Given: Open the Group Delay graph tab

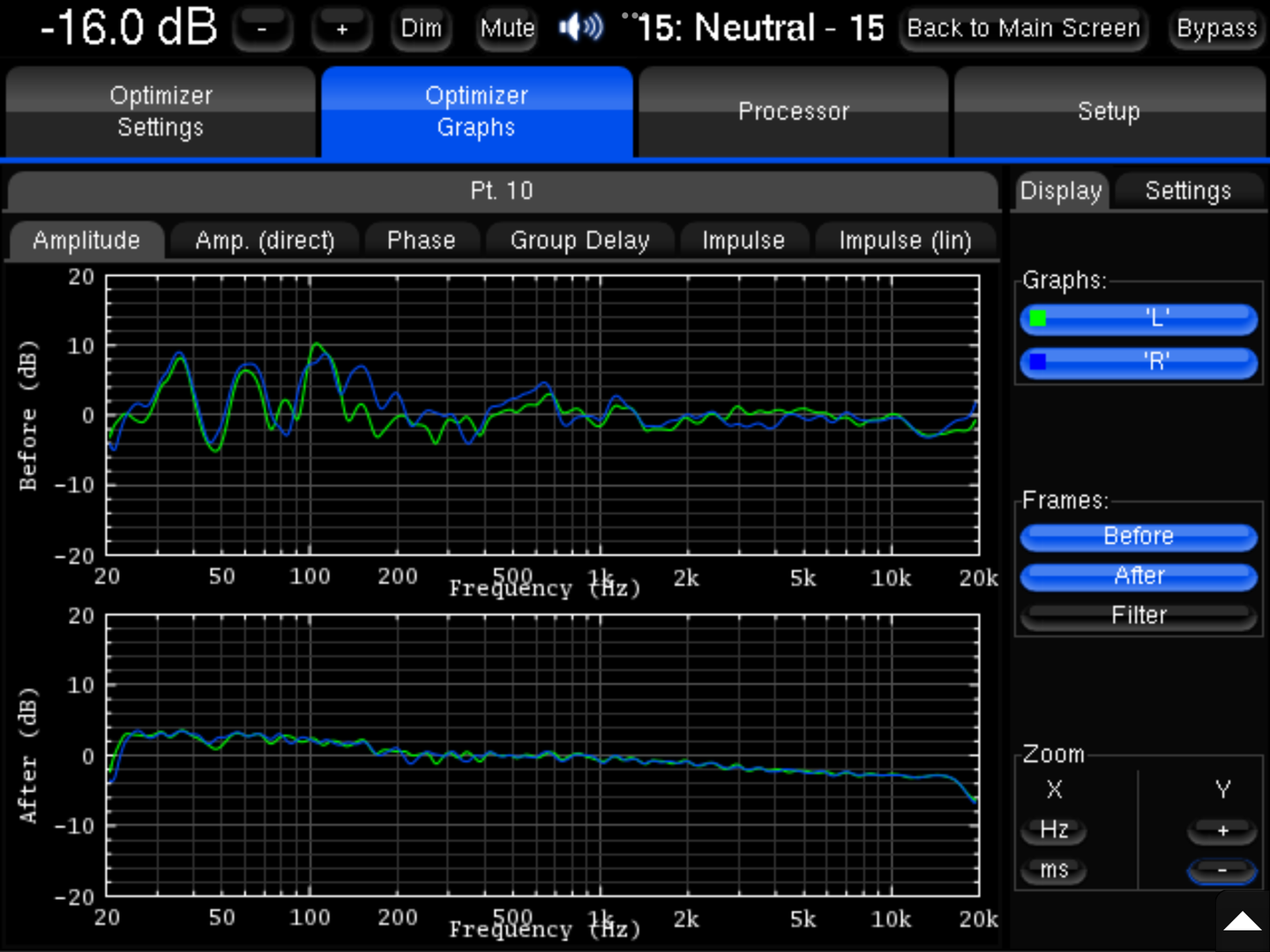Looking at the screenshot, I should pyautogui.click(x=580, y=241).
